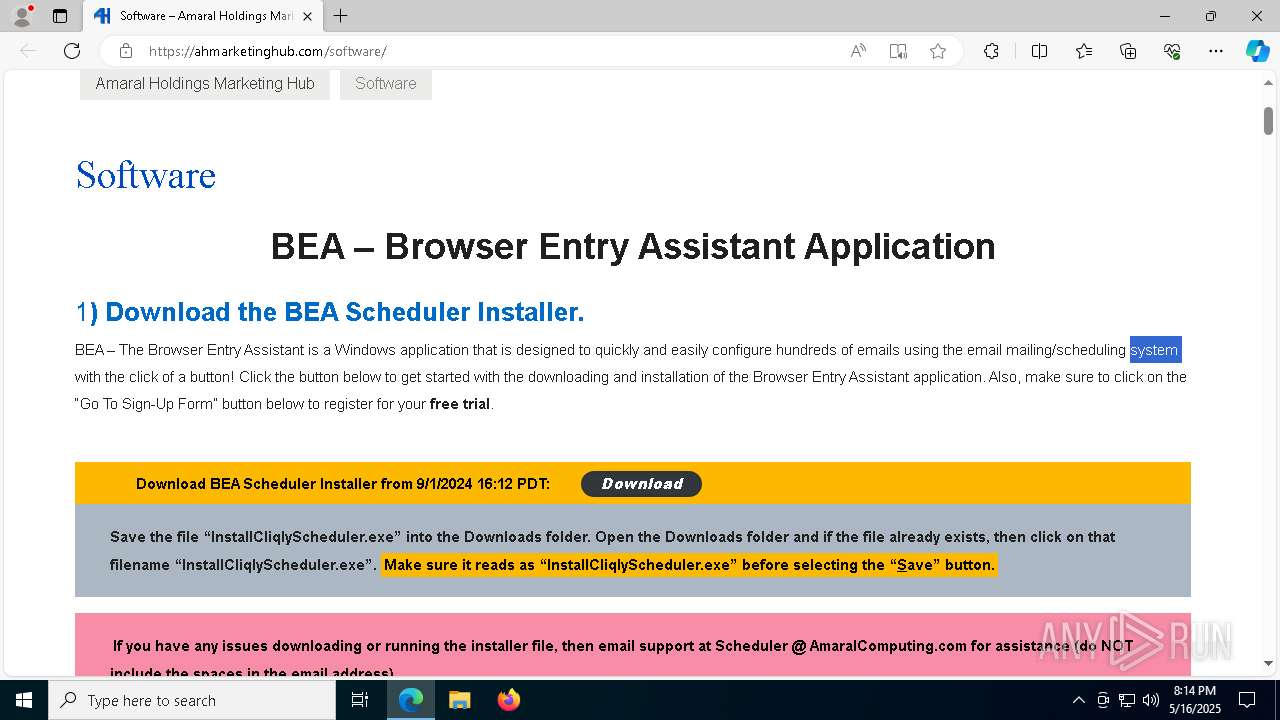Toggle split screen view

click(1039, 51)
